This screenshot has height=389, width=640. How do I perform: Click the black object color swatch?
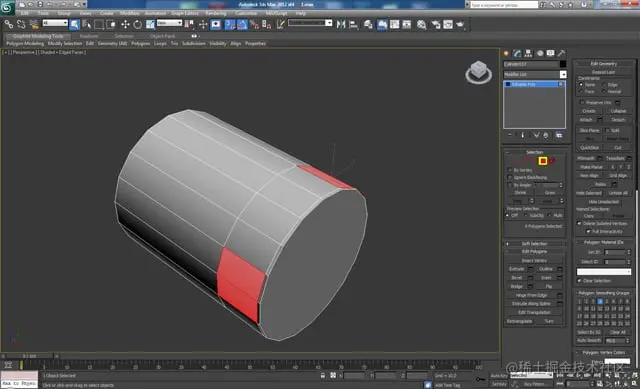tap(563, 64)
